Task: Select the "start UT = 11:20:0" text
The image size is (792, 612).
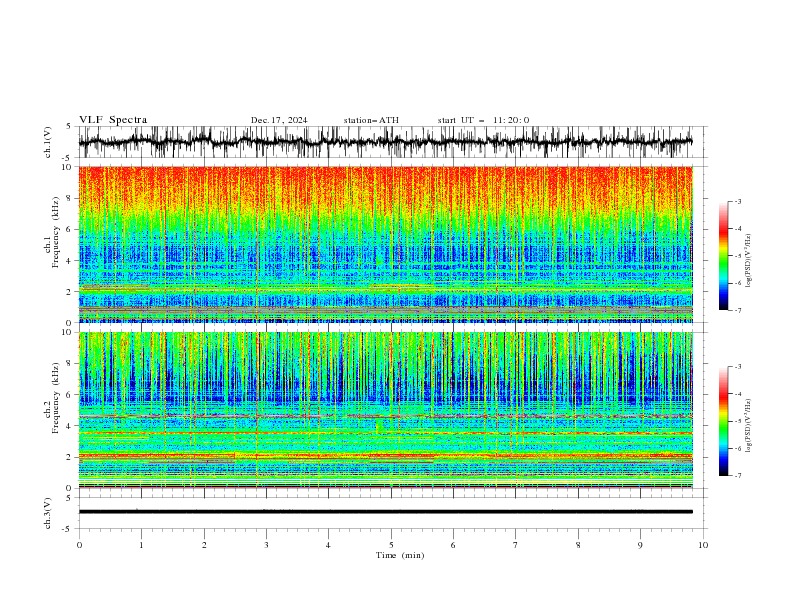Action: pyautogui.click(x=483, y=120)
